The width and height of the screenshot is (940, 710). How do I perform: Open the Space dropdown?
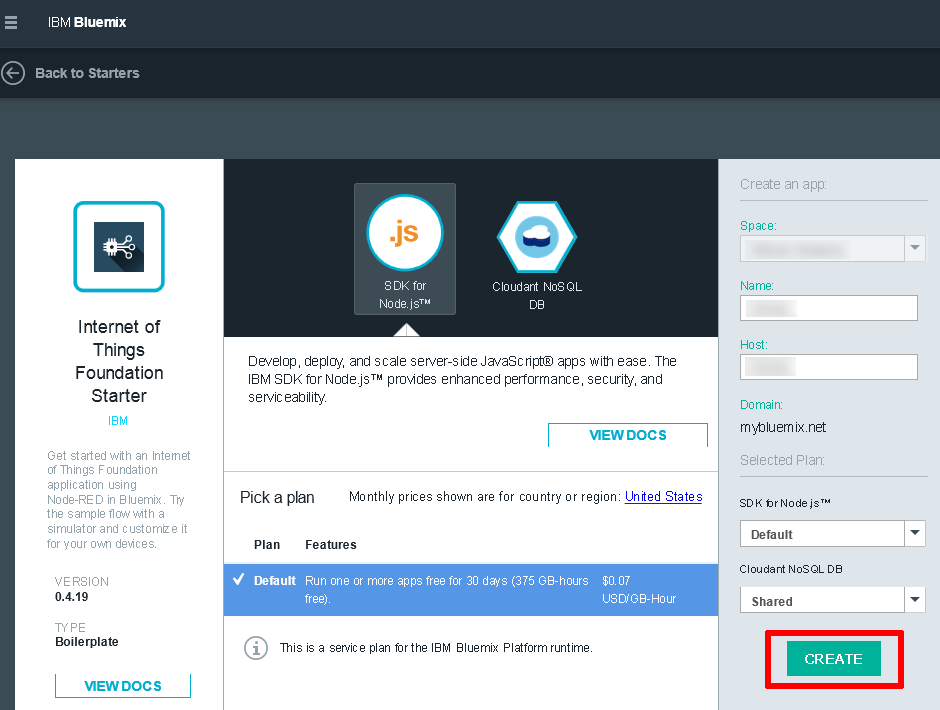833,248
